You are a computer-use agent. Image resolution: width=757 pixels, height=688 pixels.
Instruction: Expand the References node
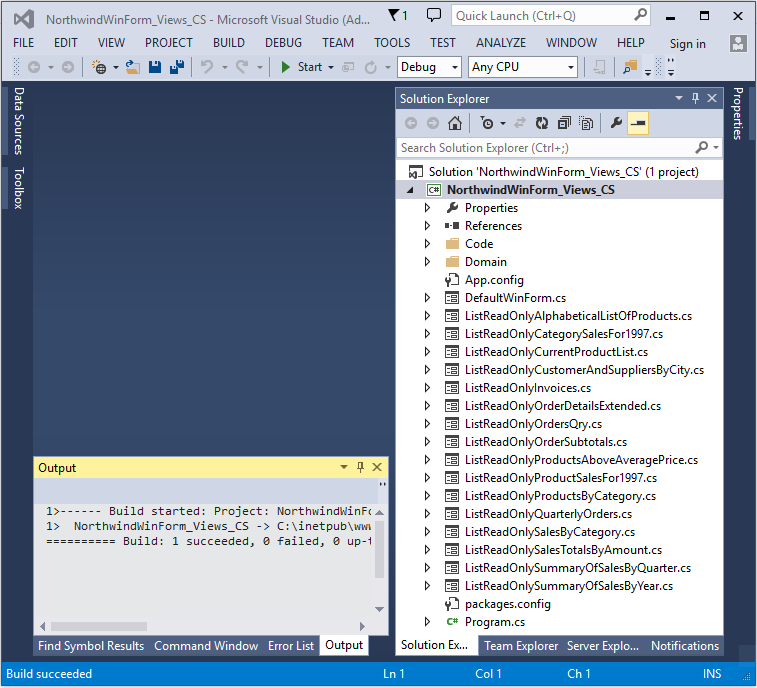click(427, 225)
